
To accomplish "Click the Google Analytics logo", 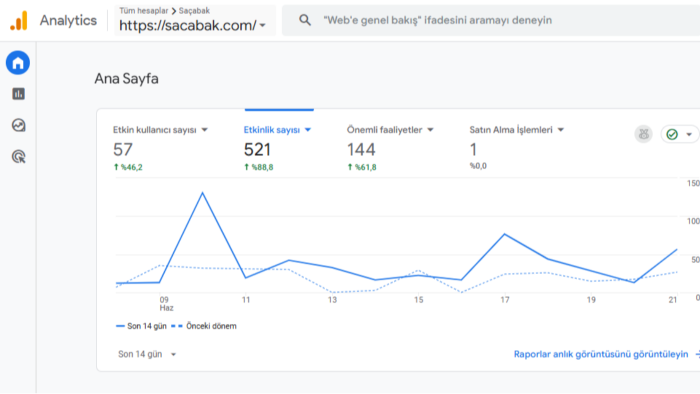I will pyautogui.click(x=19, y=21).
